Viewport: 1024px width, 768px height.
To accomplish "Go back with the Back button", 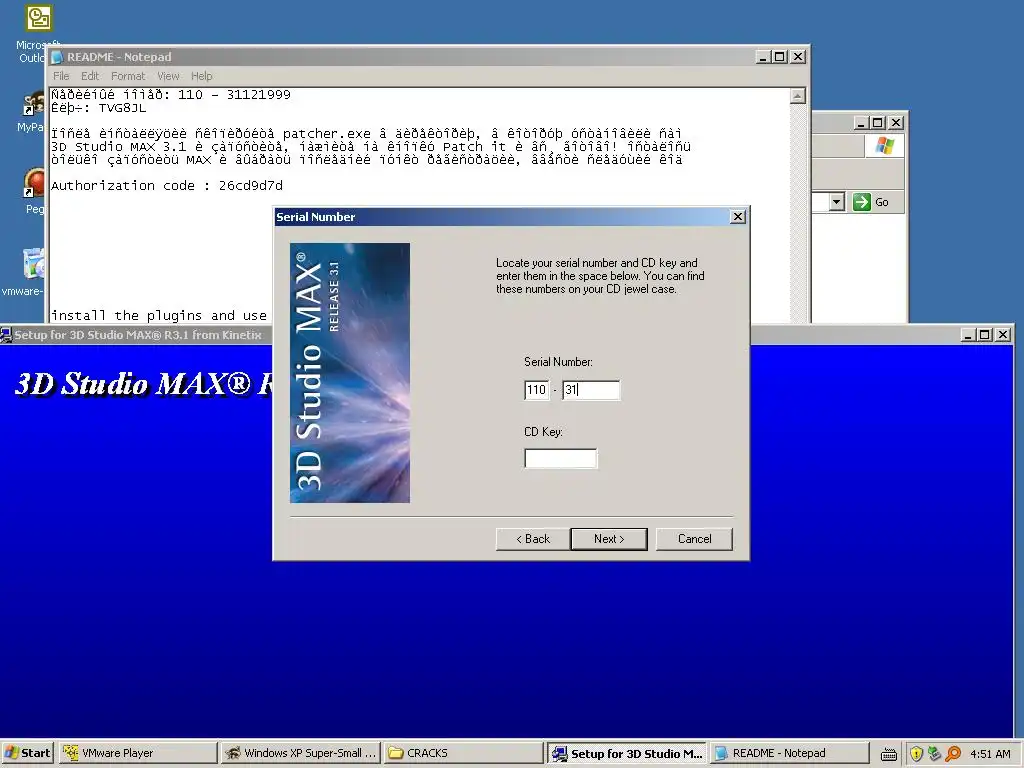I will pyautogui.click(x=533, y=539).
